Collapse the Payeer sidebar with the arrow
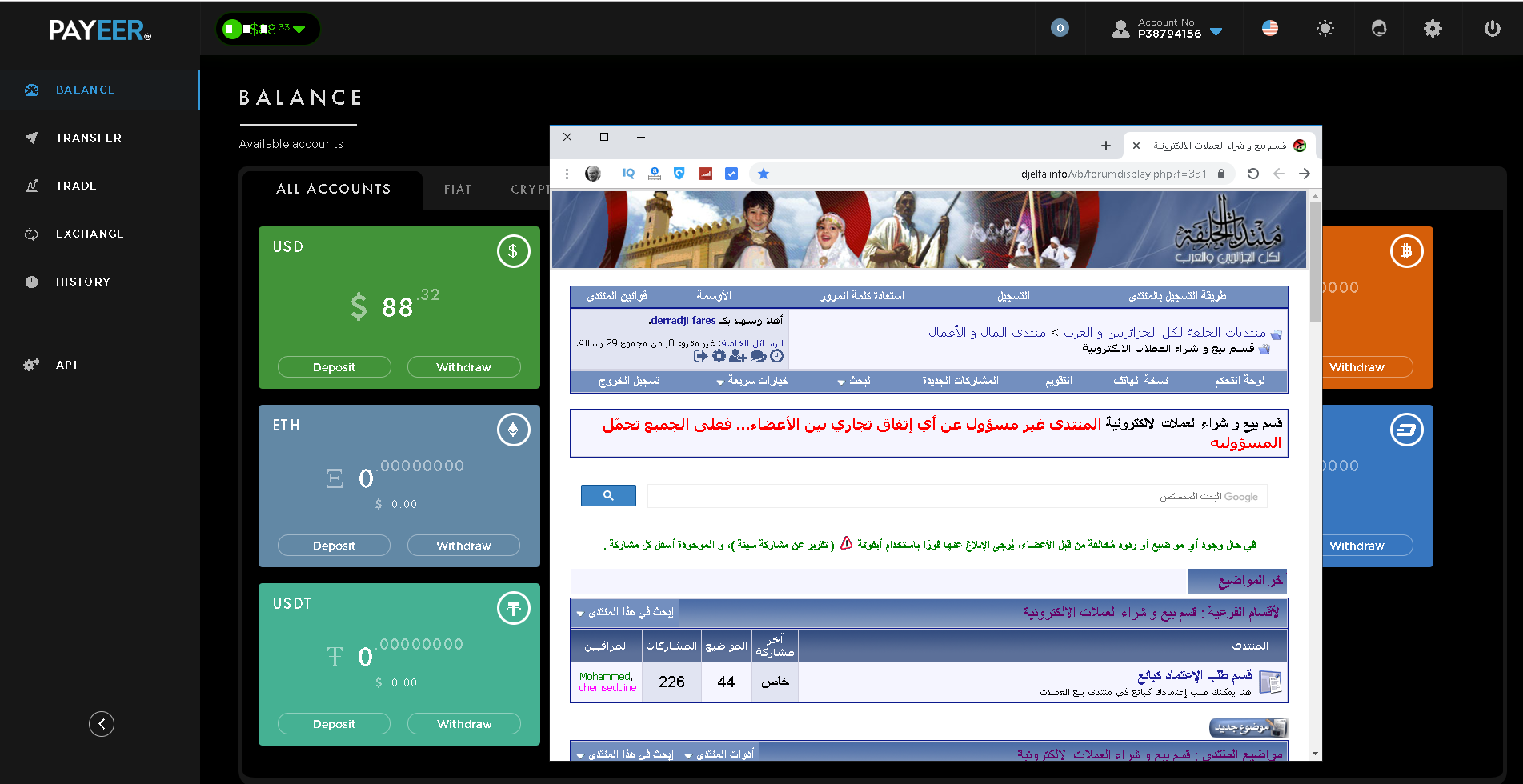Image resolution: width=1523 pixels, height=784 pixels. pyautogui.click(x=102, y=724)
